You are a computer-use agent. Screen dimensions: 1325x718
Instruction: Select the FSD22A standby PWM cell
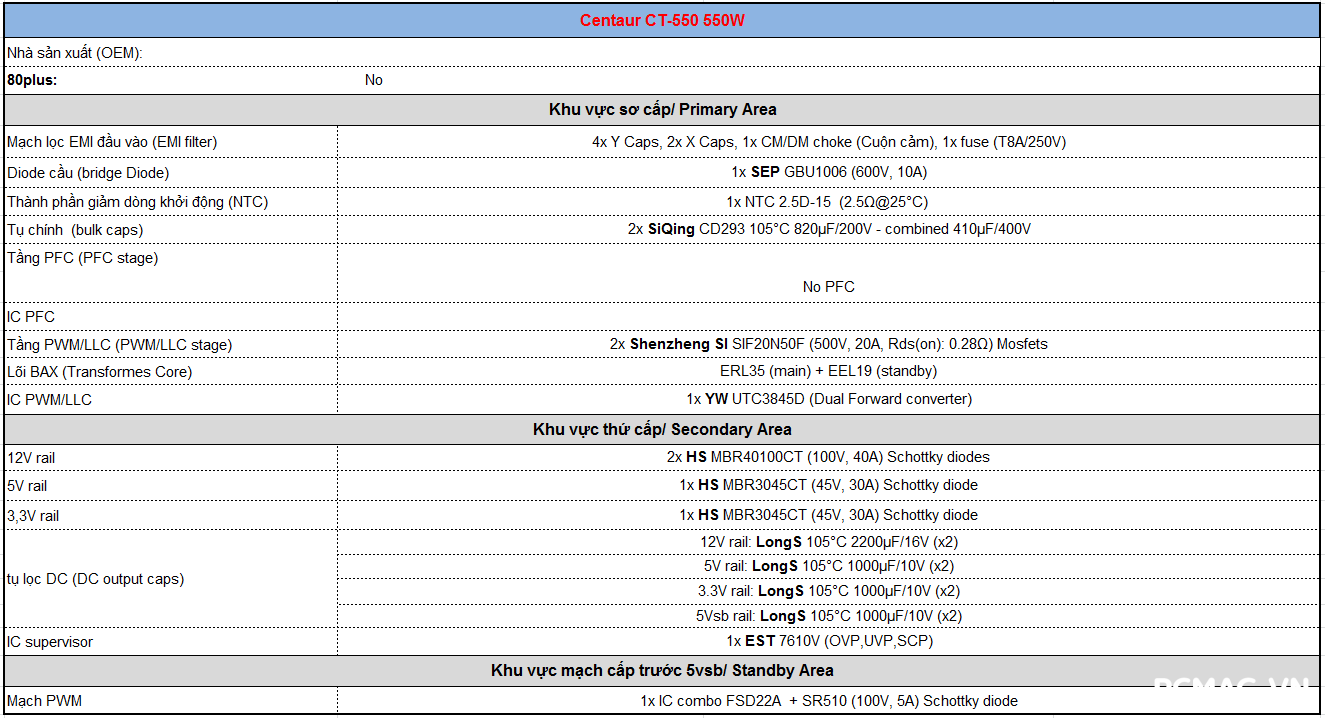[828, 701]
